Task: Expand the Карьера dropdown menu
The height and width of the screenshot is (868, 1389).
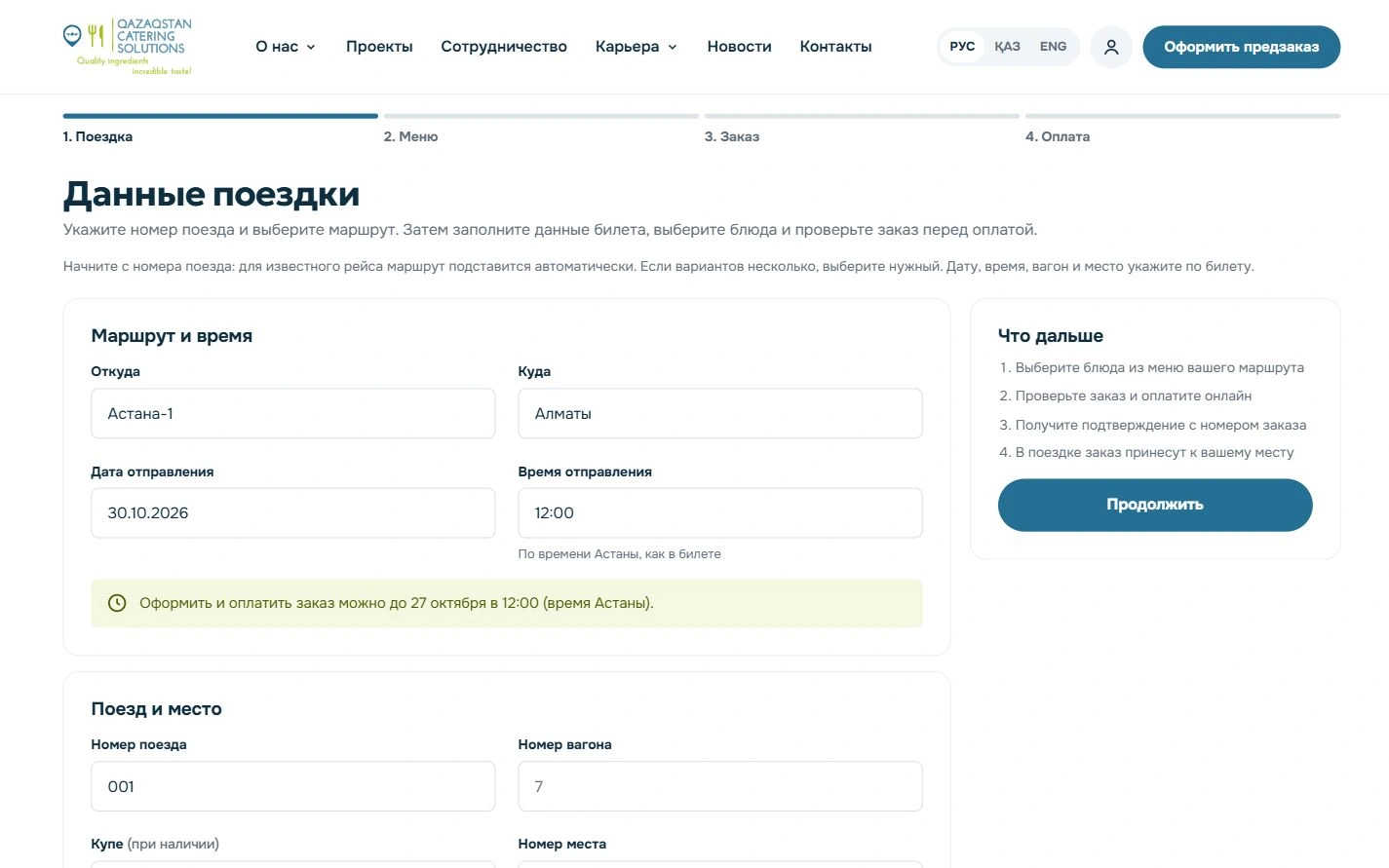Action: click(x=637, y=47)
